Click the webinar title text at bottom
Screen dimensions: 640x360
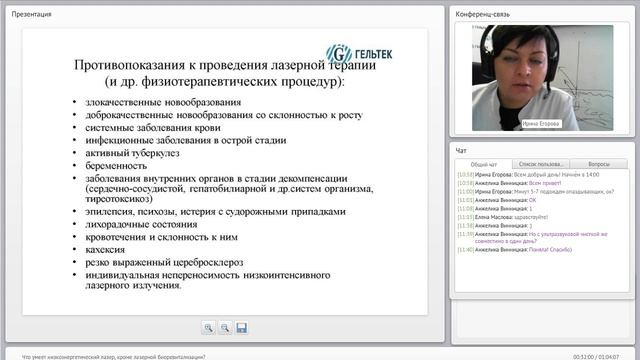click(114, 357)
